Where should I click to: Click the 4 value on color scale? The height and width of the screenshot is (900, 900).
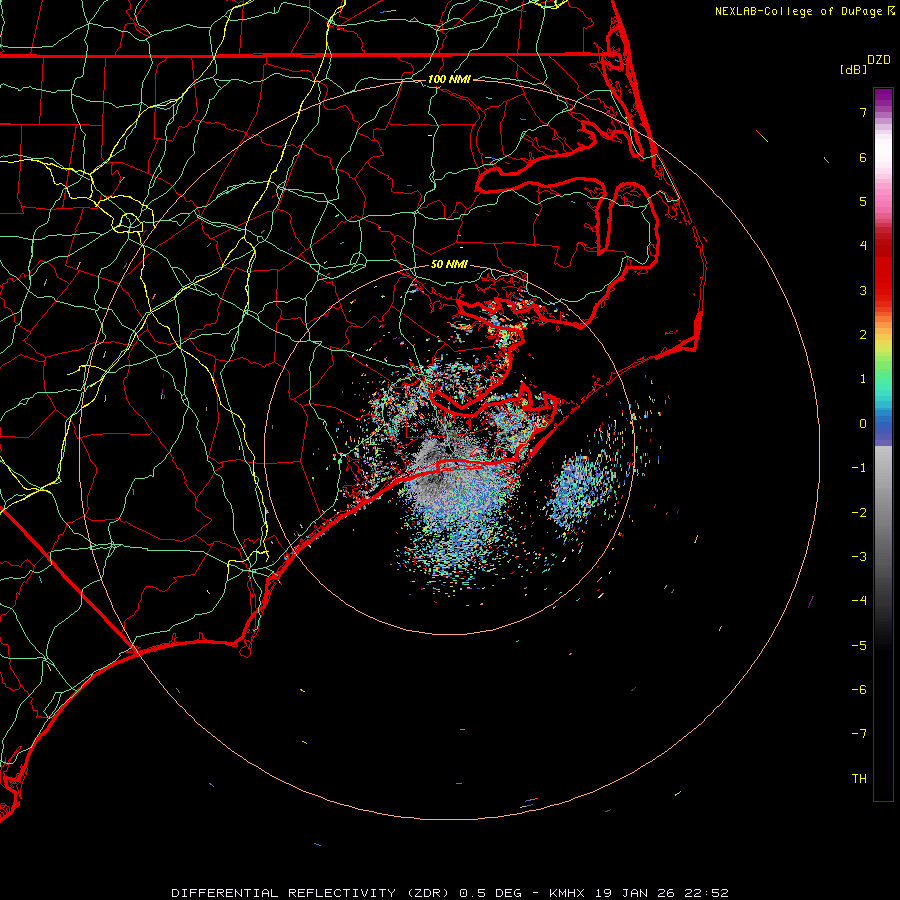click(863, 246)
